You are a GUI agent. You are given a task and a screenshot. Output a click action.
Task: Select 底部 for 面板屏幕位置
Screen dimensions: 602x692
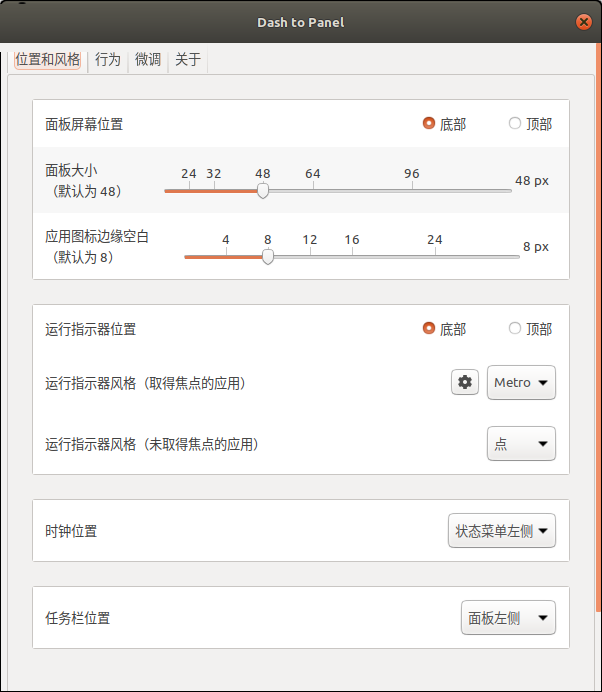429,124
